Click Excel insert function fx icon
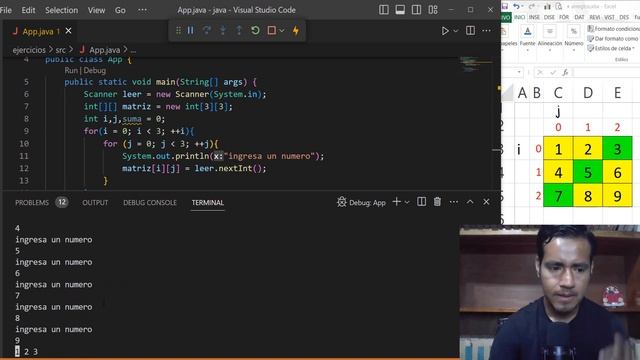 coord(565,72)
